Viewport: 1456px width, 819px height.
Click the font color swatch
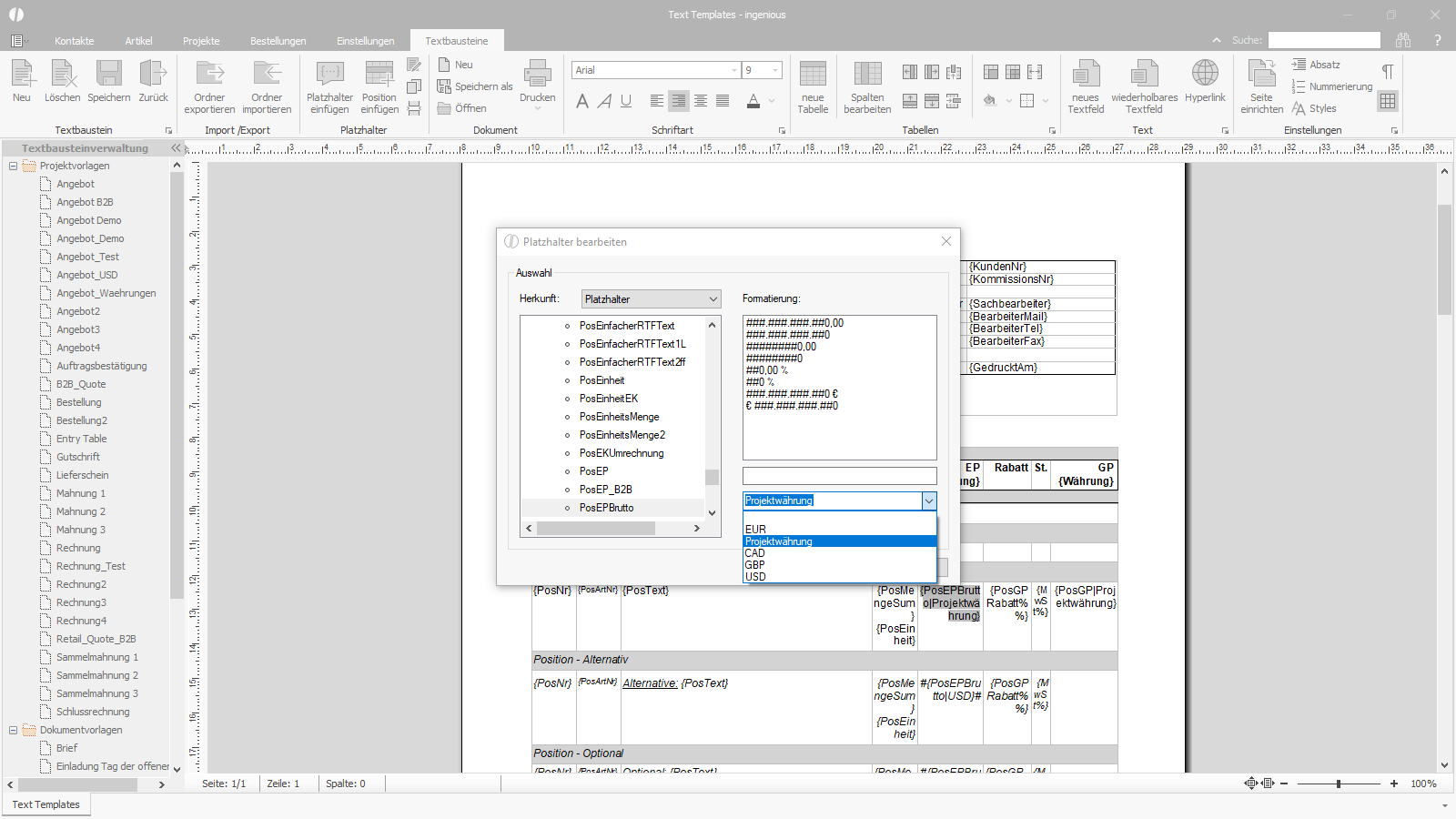pyautogui.click(x=753, y=101)
